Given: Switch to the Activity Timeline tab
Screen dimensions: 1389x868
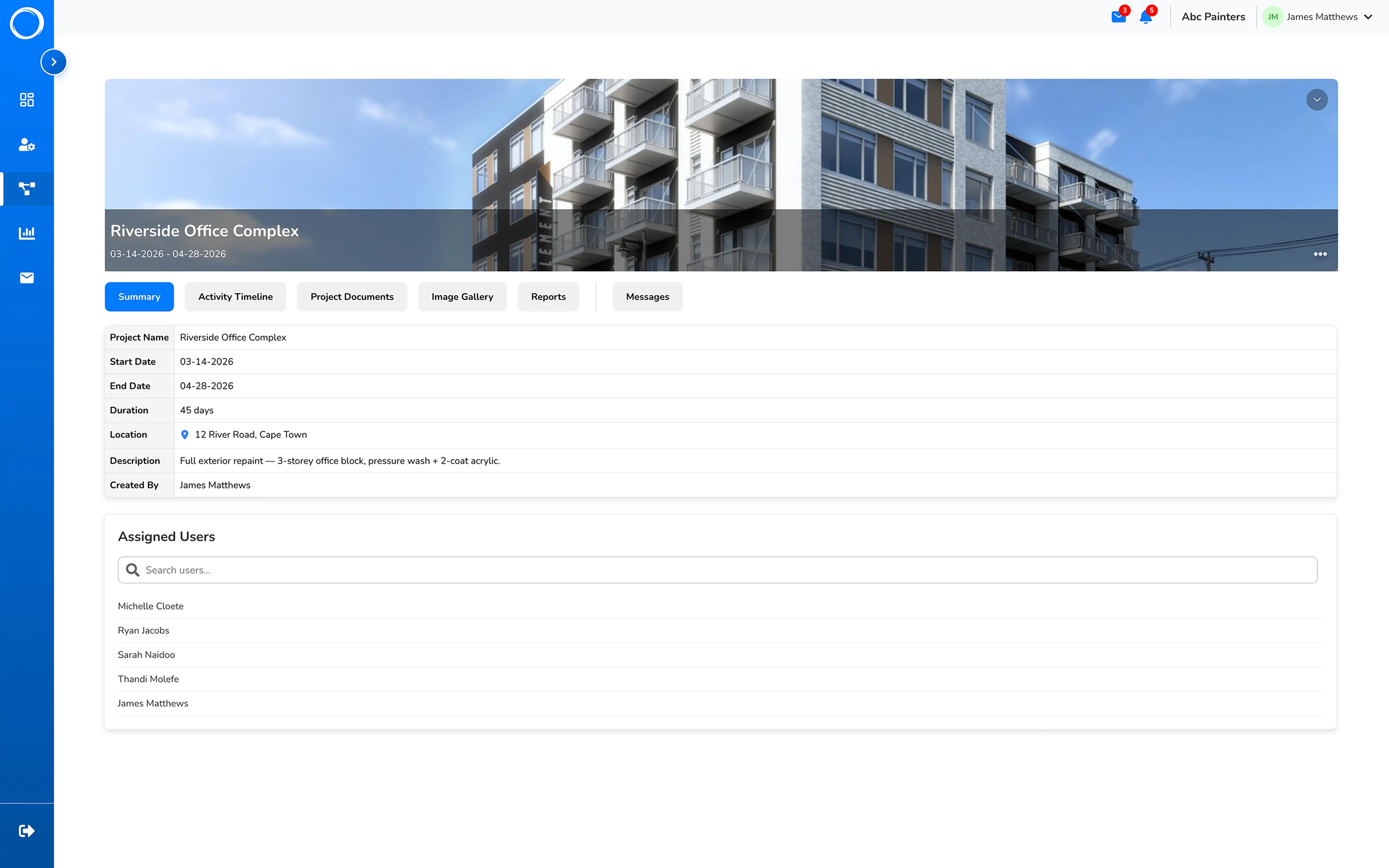Looking at the screenshot, I should tap(235, 297).
